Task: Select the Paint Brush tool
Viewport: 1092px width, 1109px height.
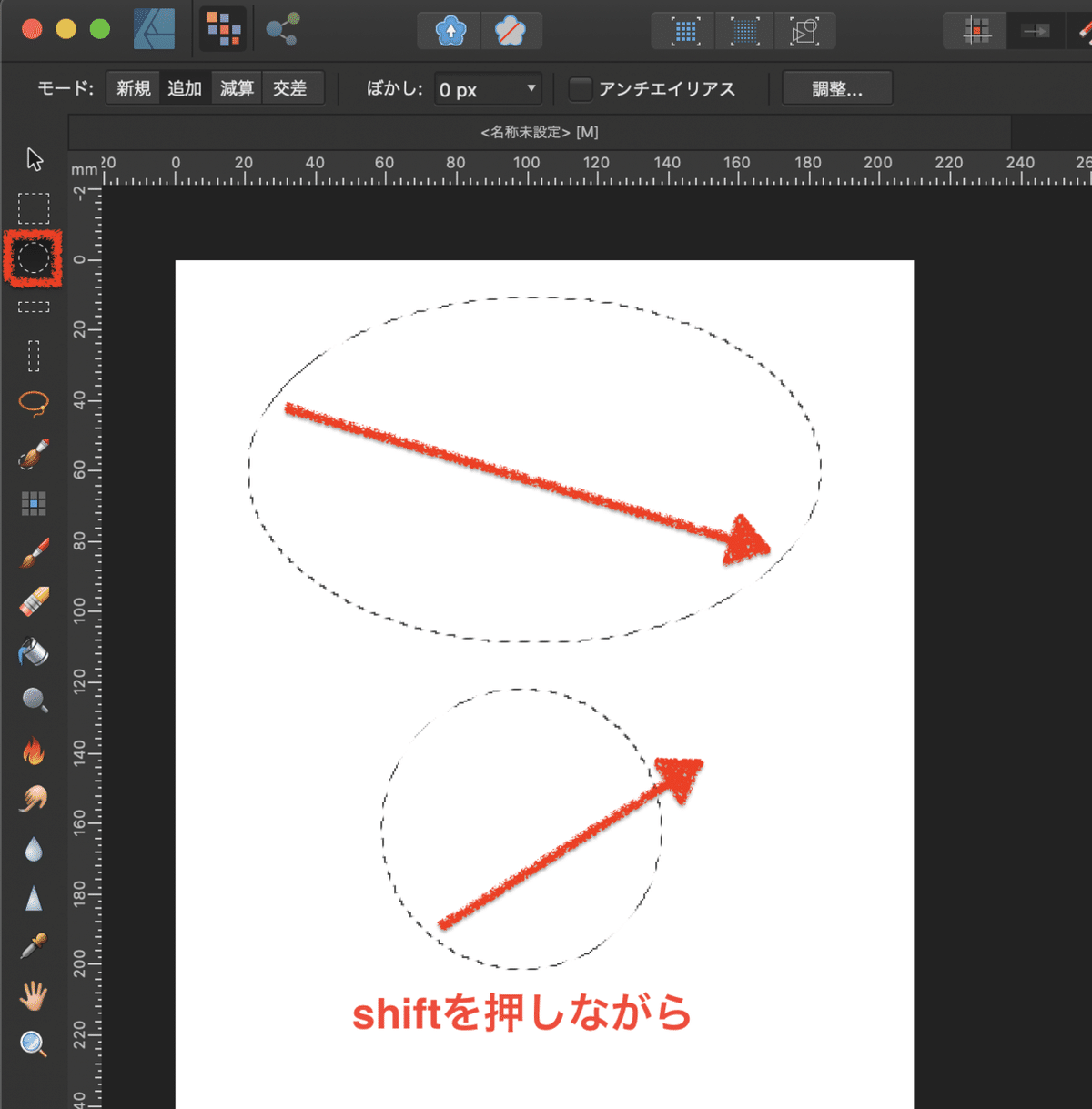Action: click(34, 552)
